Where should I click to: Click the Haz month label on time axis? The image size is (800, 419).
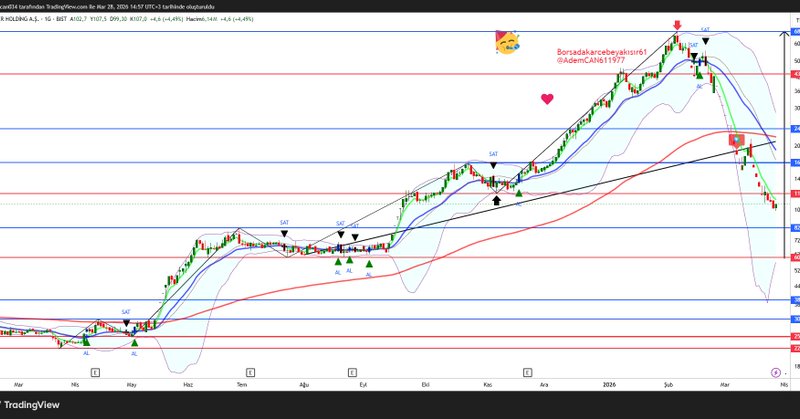(x=188, y=385)
